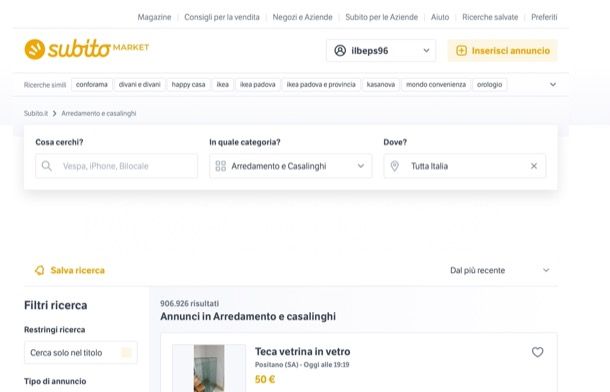Click the Subito Market logo
Image resolution: width=610 pixels, height=392 pixels.
pyautogui.click(x=87, y=49)
